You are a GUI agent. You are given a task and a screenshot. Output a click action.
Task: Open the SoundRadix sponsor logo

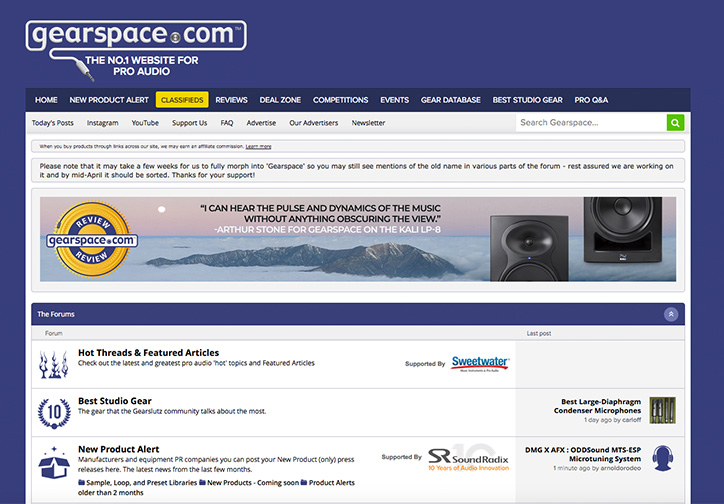[x=468, y=458]
